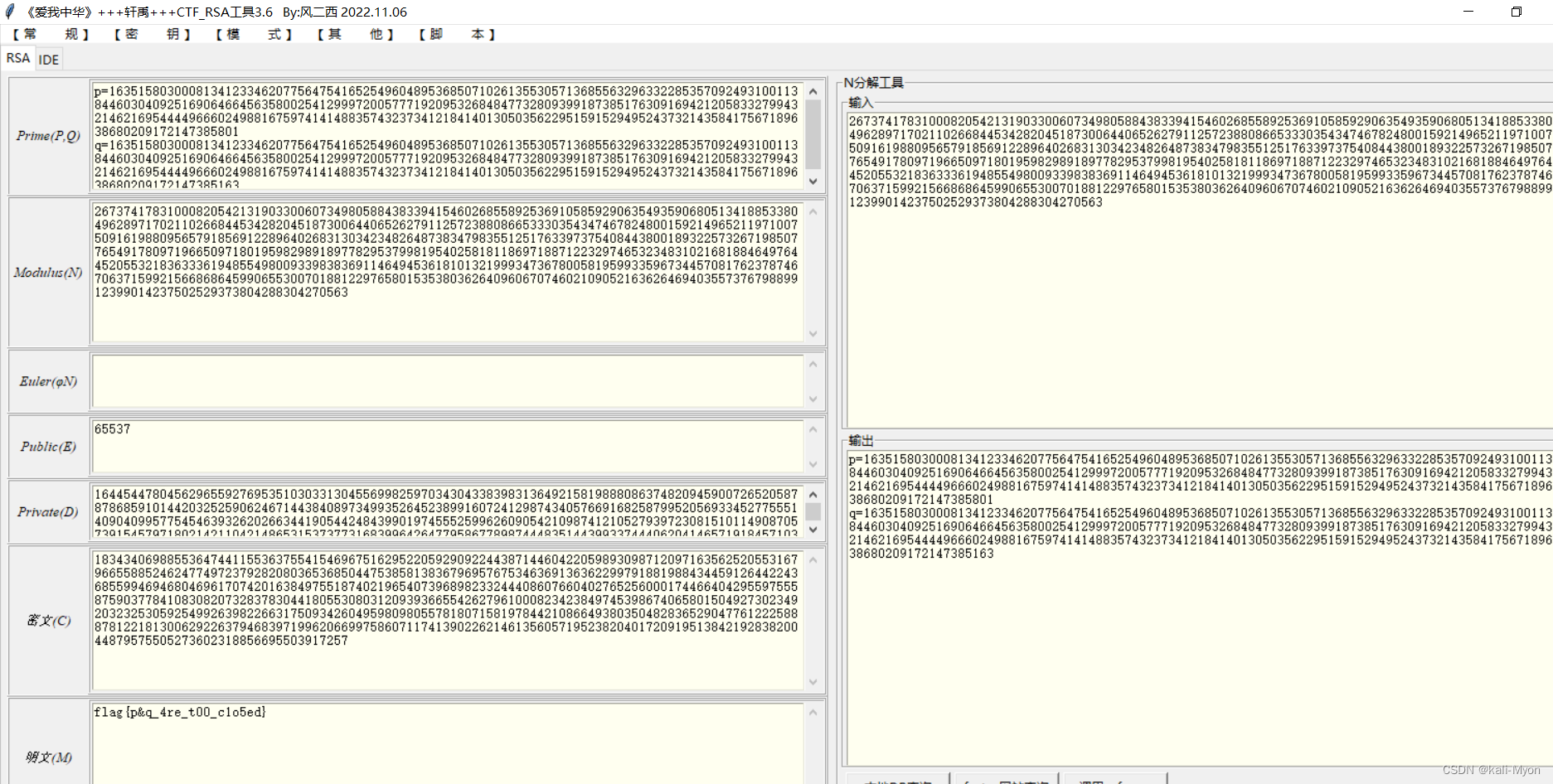
Task: Click Private(D) scrollbar up arrow
Action: click(813, 495)
